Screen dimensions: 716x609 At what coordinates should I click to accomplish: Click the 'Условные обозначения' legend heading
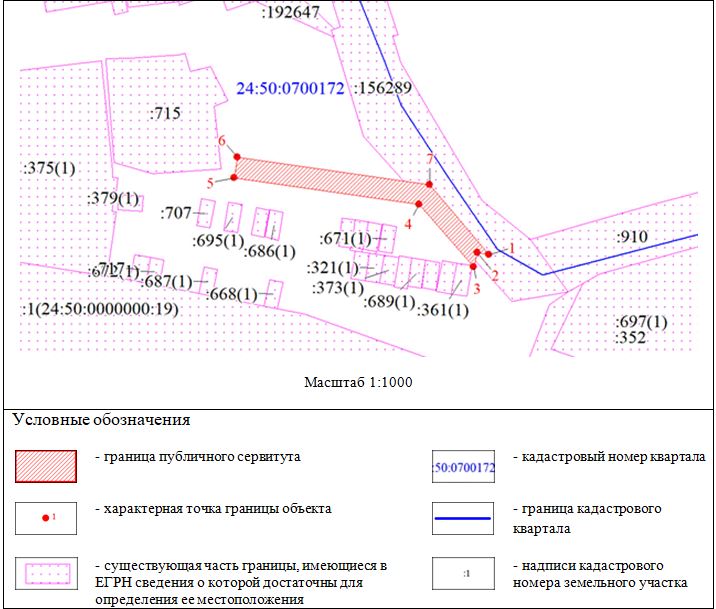tap(100, 420)
